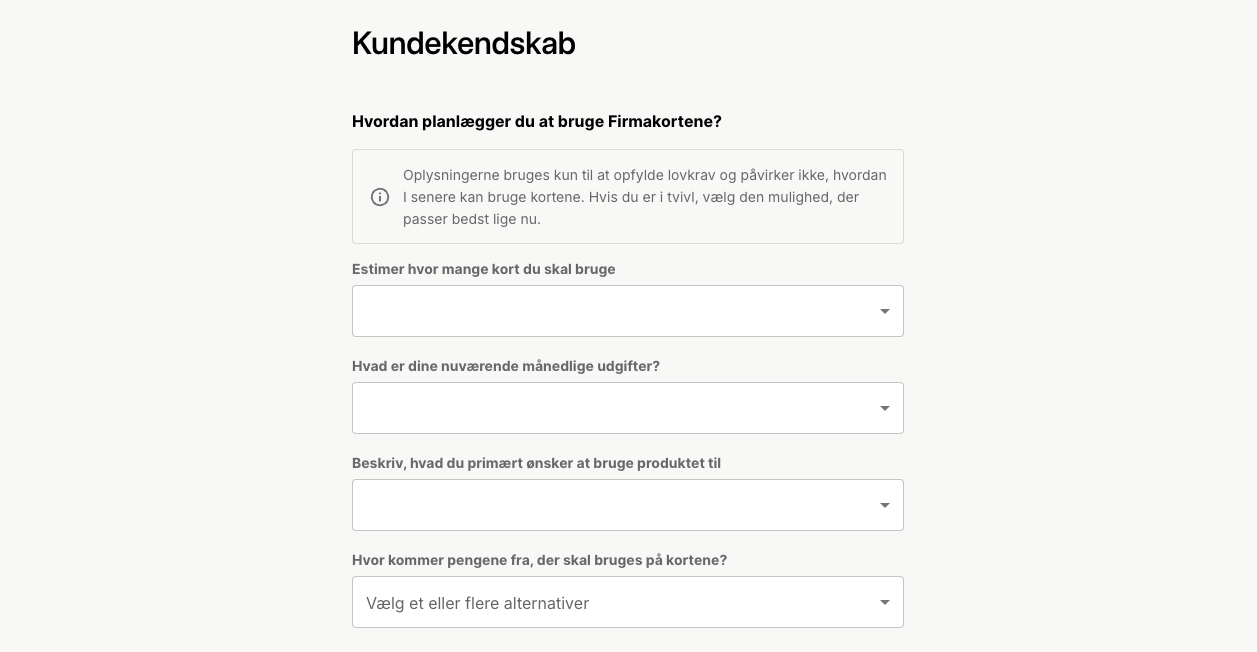Viewport: 1257px width, 652px height.
Task: Click the 'passer bedst lige nu' text line
Action: 471,219
